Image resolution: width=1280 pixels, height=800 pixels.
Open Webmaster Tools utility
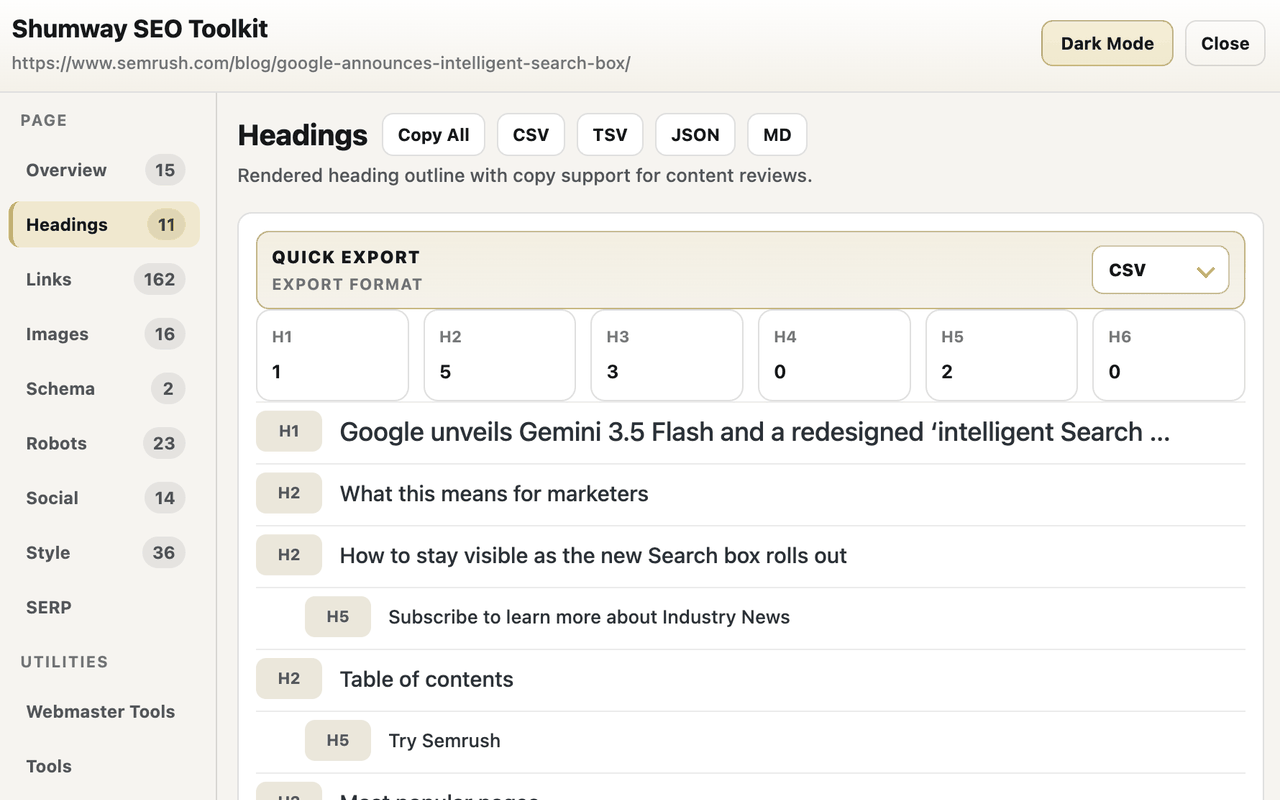pyautogui.click(x=104, y=712)
